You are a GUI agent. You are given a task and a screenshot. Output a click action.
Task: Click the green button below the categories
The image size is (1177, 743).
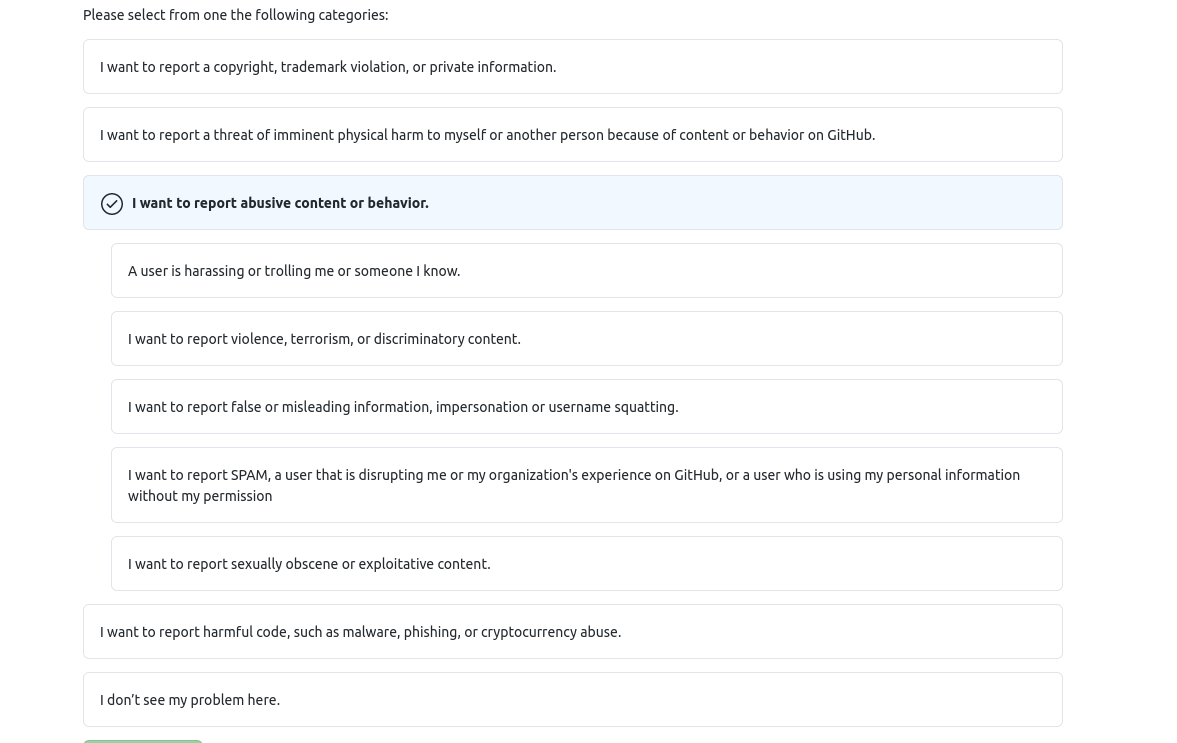(143, 741)
